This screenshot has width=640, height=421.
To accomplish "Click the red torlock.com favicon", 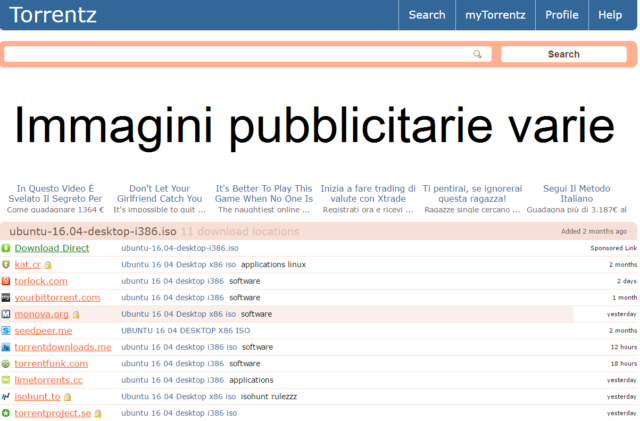I will pyautogui.click(x=6, y=281).
